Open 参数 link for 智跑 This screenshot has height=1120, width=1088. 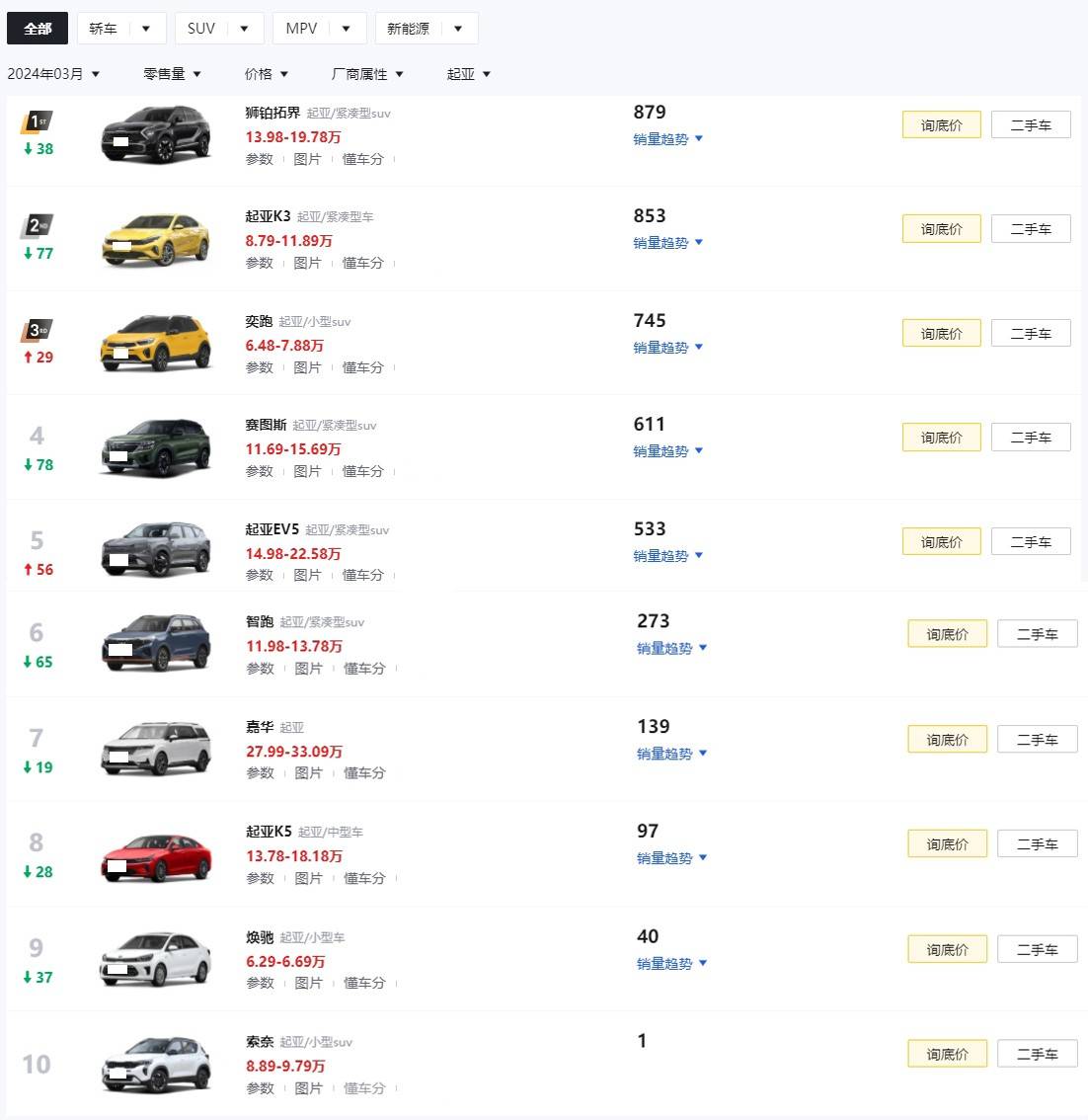point(260,669)
